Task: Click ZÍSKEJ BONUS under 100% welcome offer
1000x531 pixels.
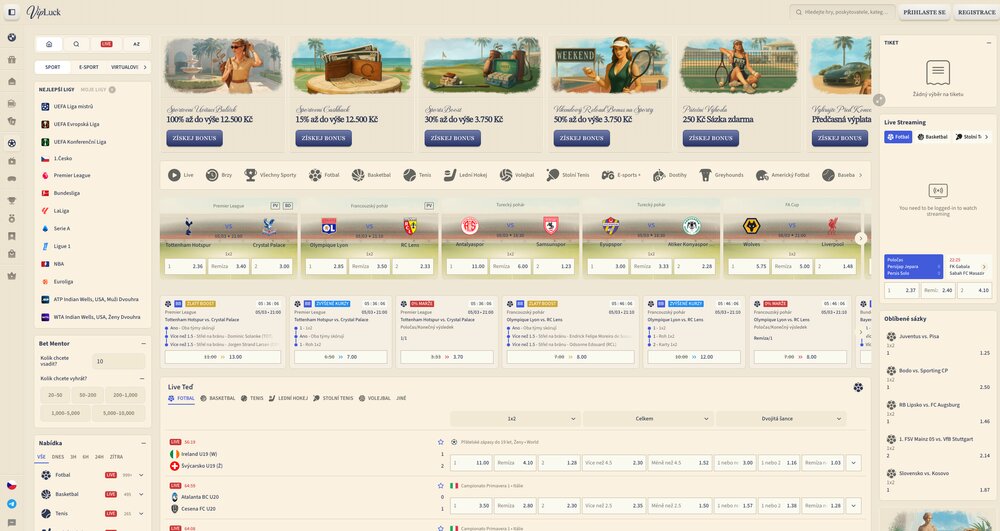Action: coord(195,138)
